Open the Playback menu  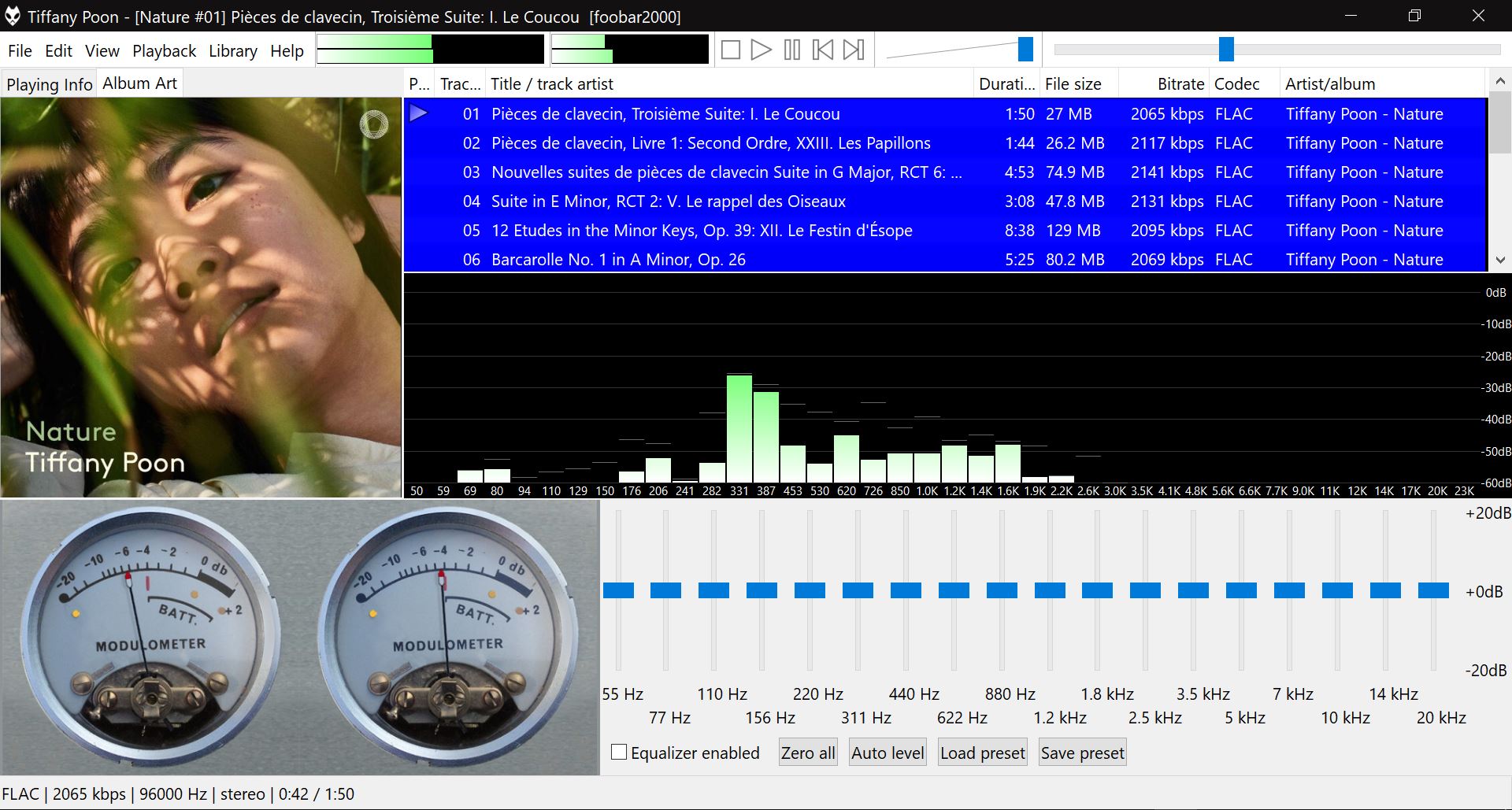click(164, 51)
